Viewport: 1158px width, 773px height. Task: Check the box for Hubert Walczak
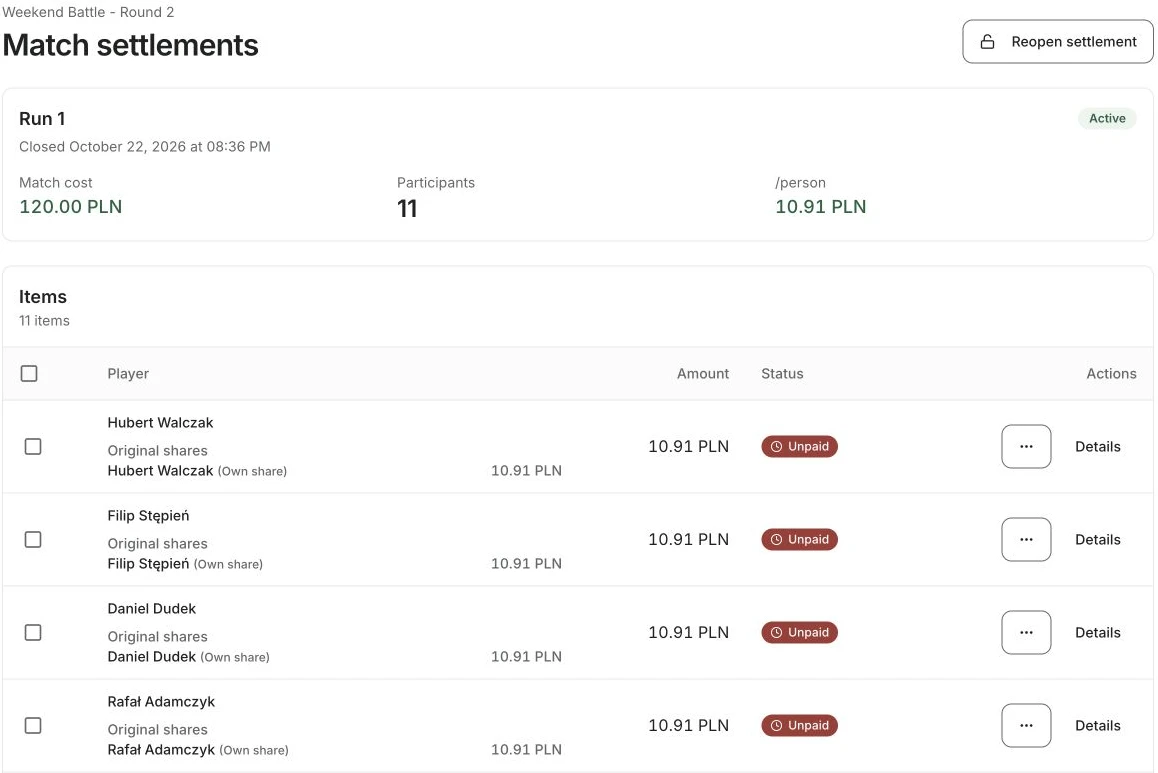[33, 447]
